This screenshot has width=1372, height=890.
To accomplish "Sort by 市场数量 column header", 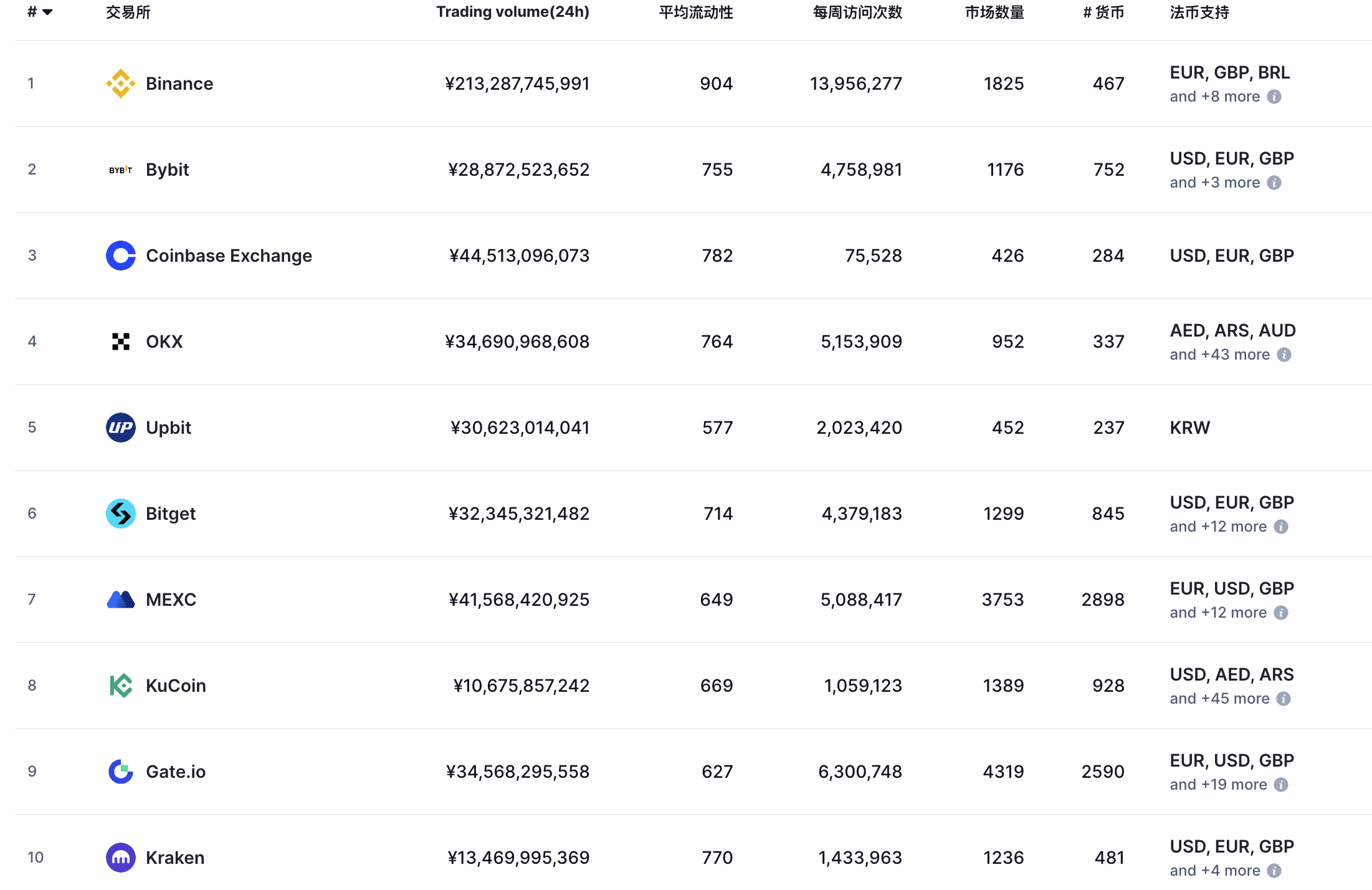I will [994, 12].
